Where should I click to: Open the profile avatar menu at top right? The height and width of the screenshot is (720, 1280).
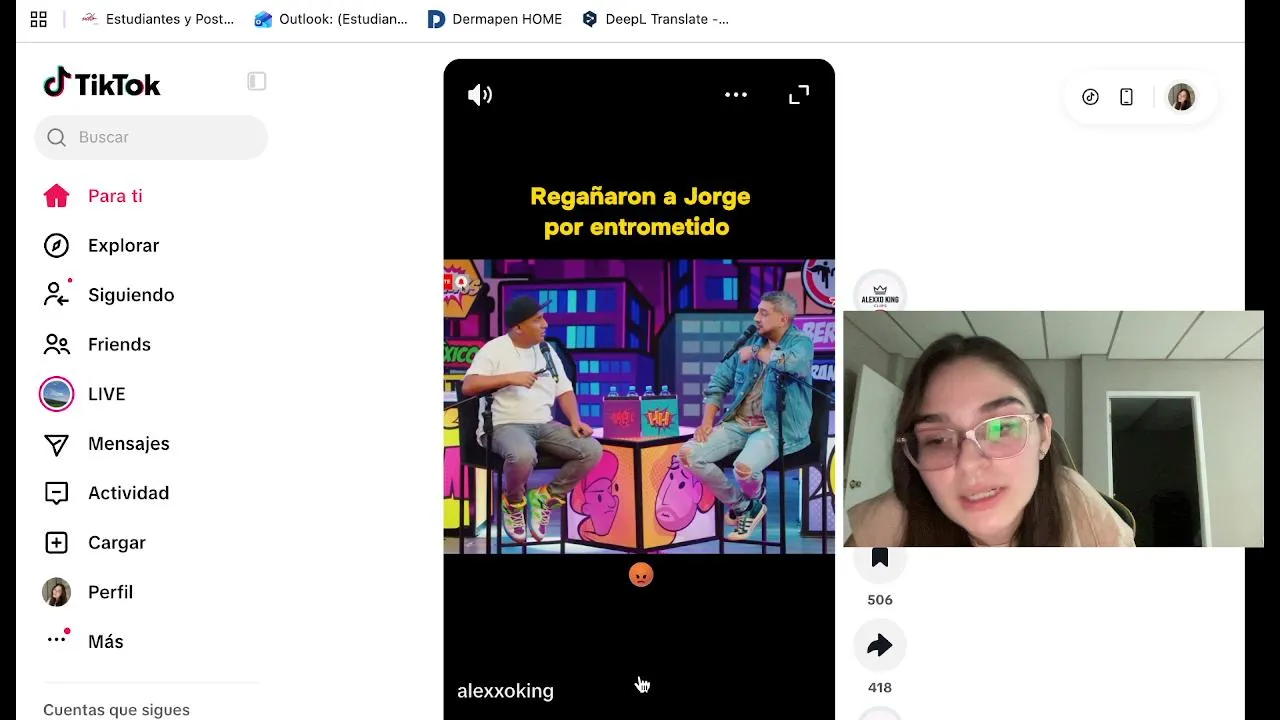click(1181, 97)
